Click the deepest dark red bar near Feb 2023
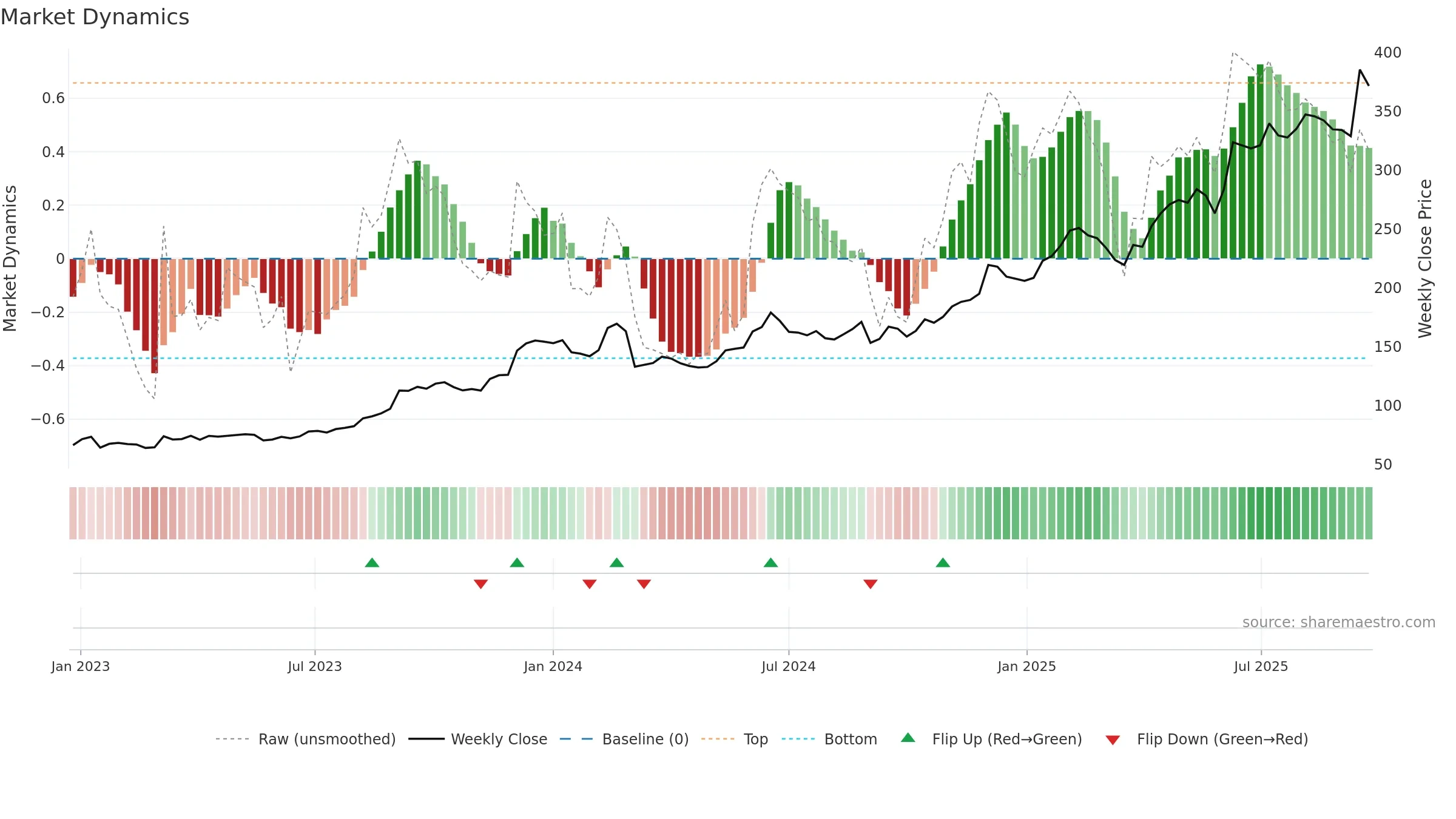The height and width of the screenshot is (819, 1456). coord(154,316)
